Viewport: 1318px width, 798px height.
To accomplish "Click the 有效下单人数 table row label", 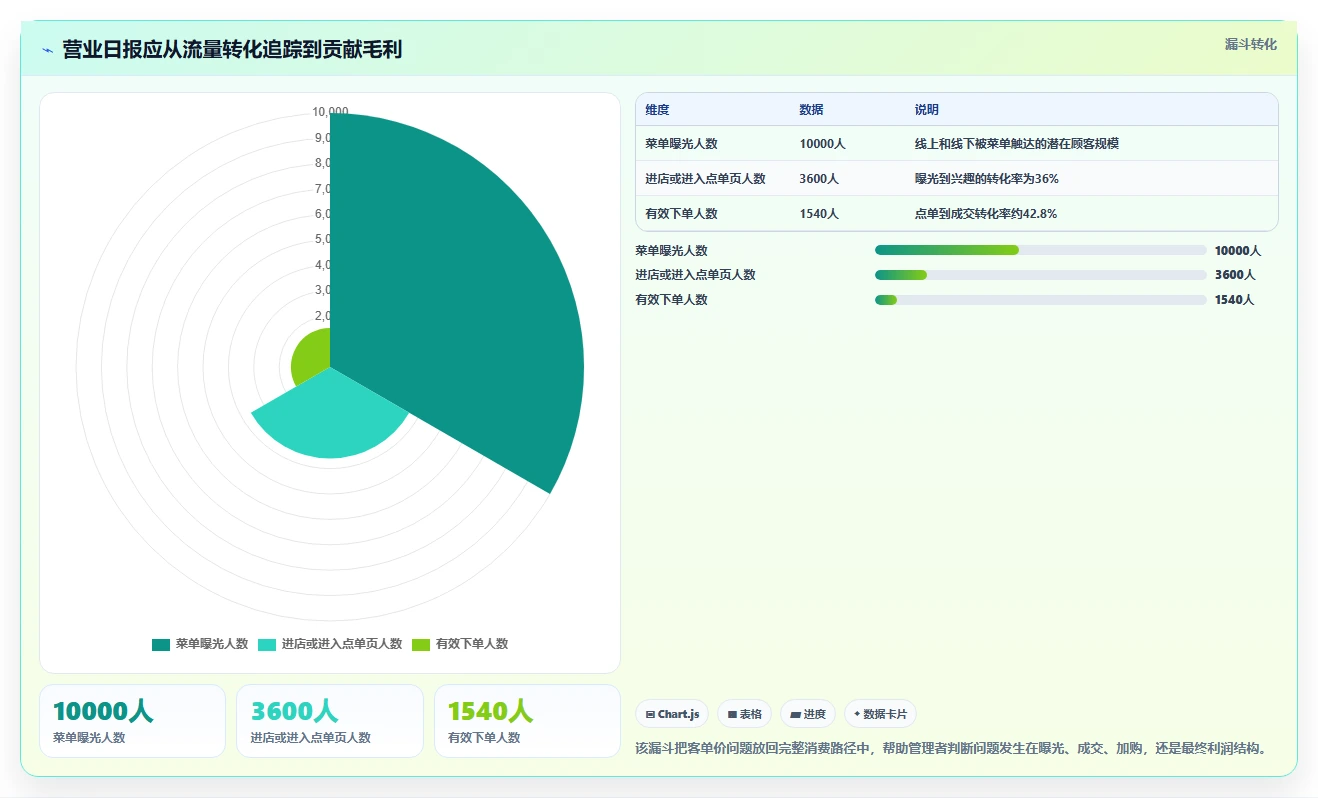I will (x=681, y=214).
